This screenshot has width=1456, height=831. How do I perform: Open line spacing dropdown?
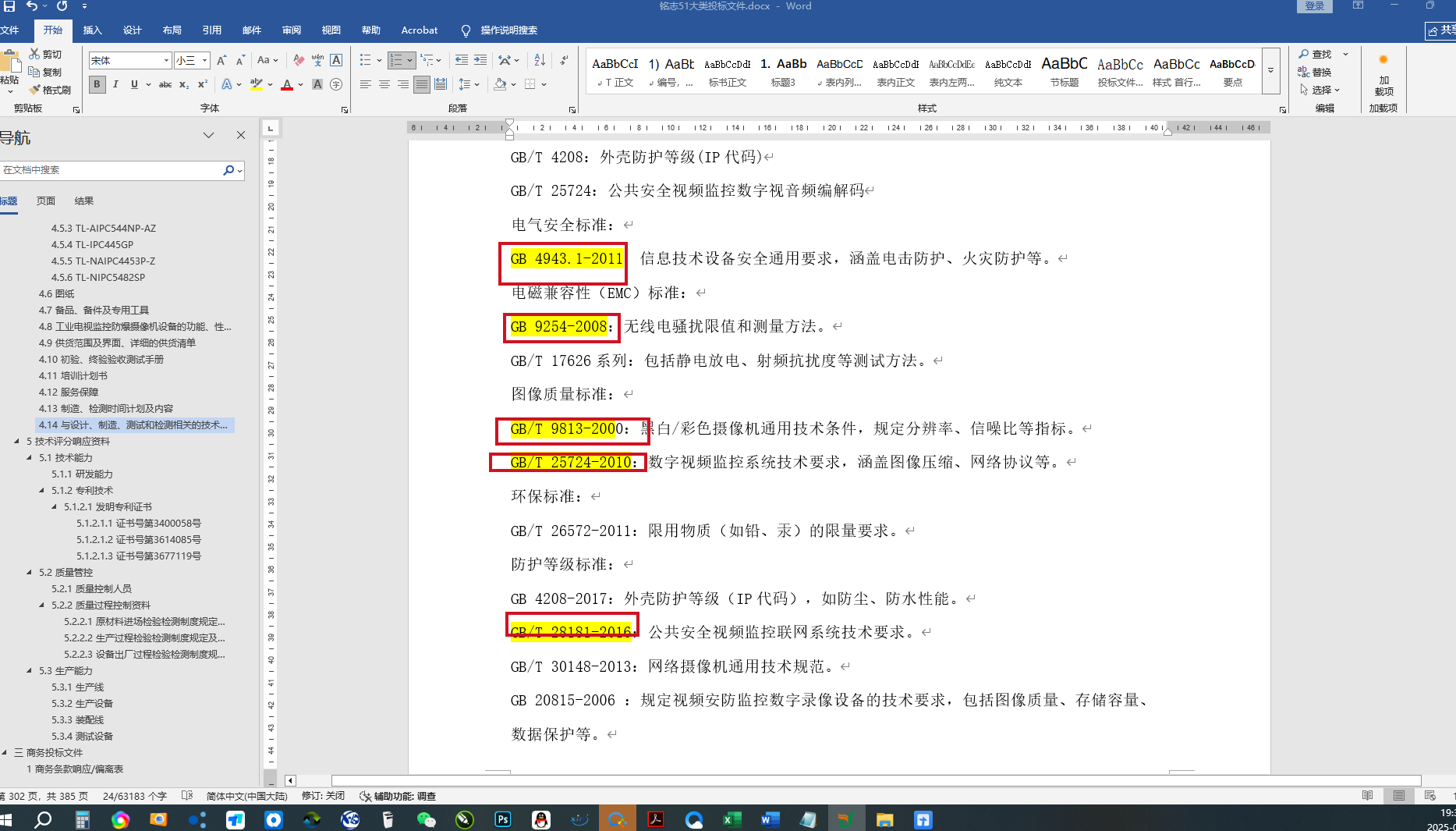(x=467, y=84)
